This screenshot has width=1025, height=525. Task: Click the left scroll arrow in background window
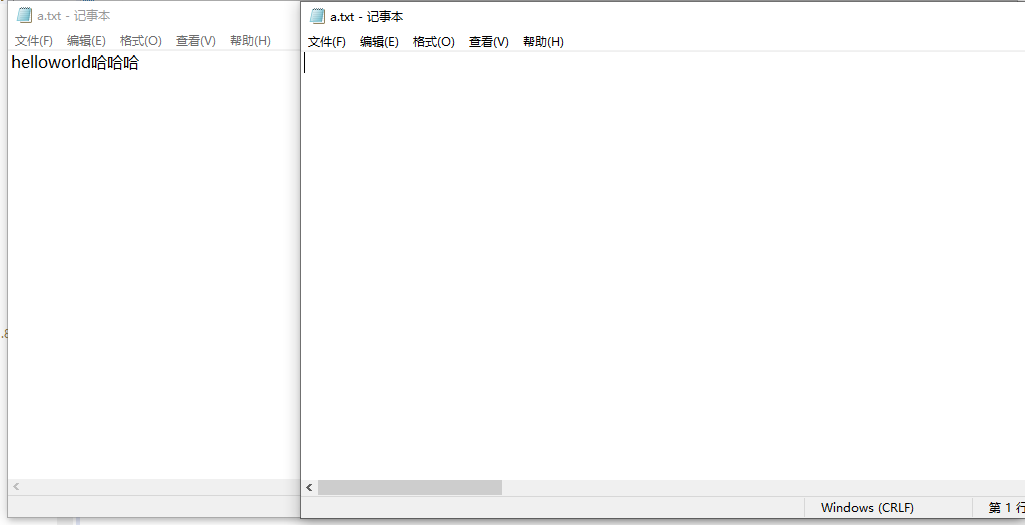tap(16, 486)
